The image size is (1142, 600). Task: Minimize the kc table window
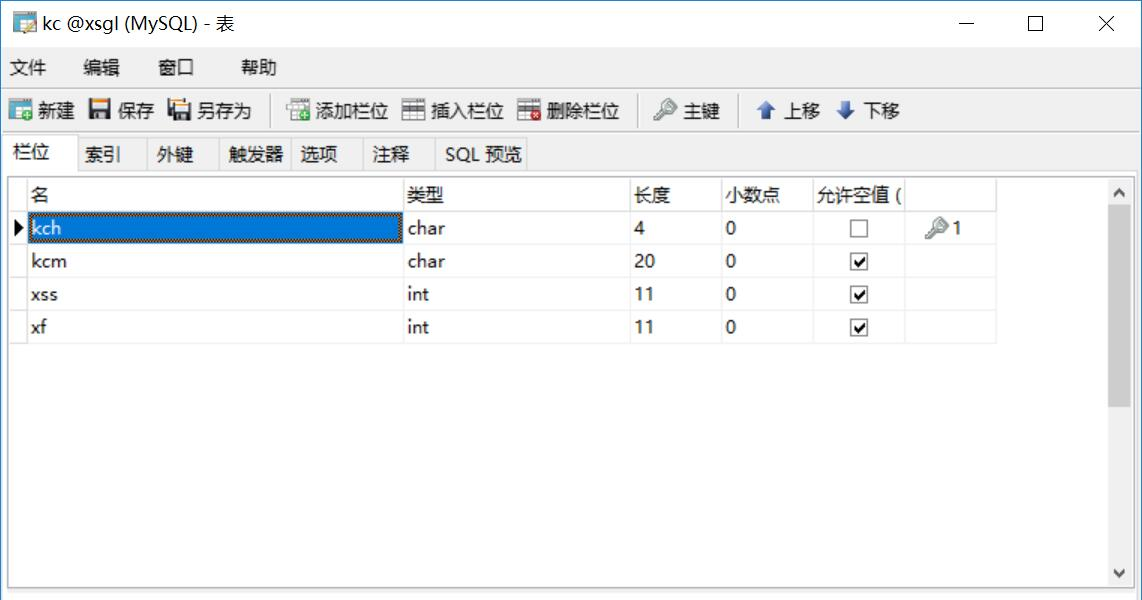[966, 24]
